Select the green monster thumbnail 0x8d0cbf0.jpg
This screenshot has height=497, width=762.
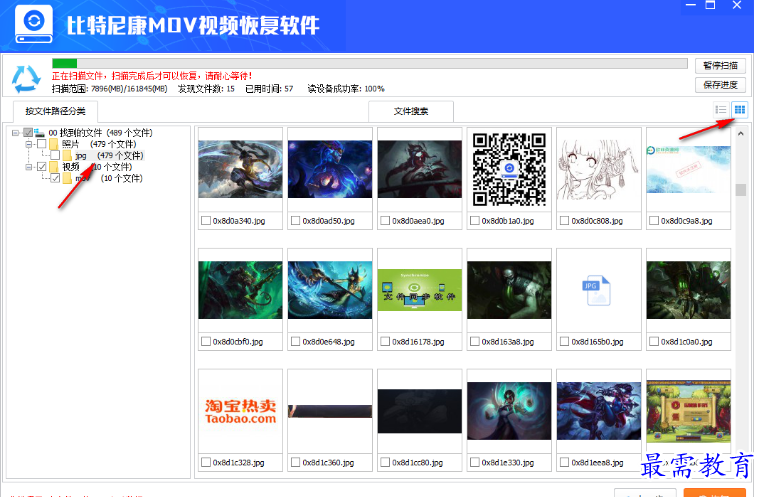(x=240, y=290)
